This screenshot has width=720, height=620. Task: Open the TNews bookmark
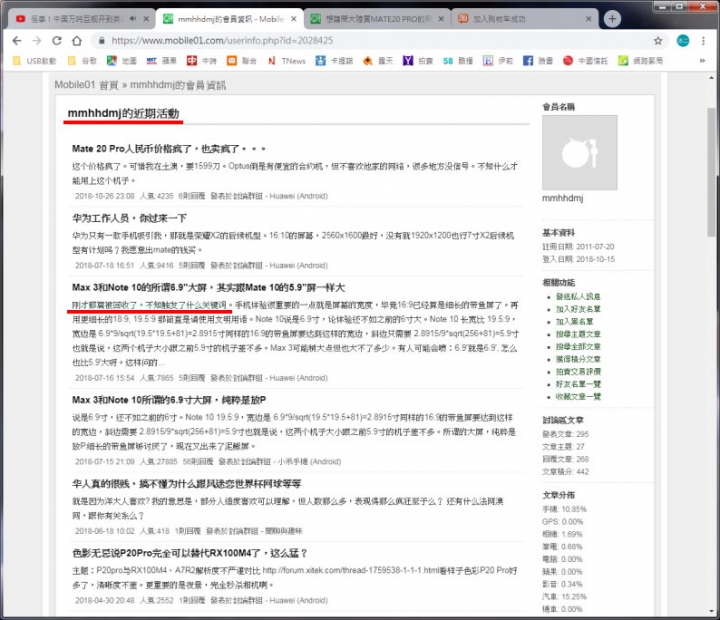[286, 61]
